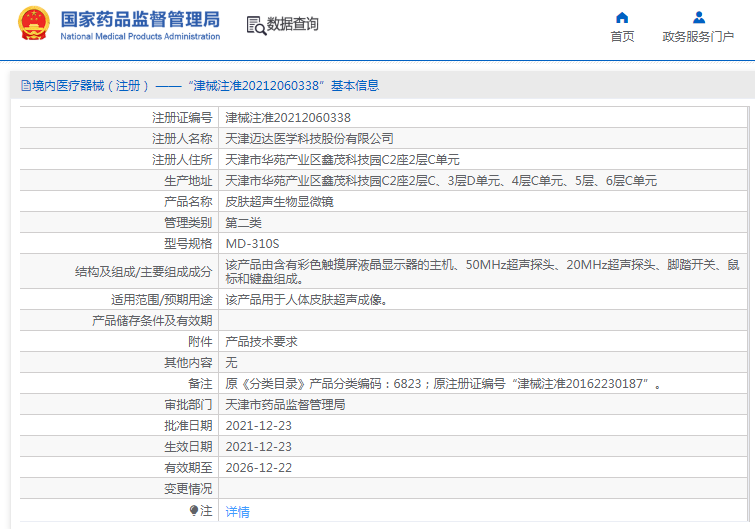755x529 pixels.
Task: Select 备注 remark text with 6823
Action: (443, 384)
